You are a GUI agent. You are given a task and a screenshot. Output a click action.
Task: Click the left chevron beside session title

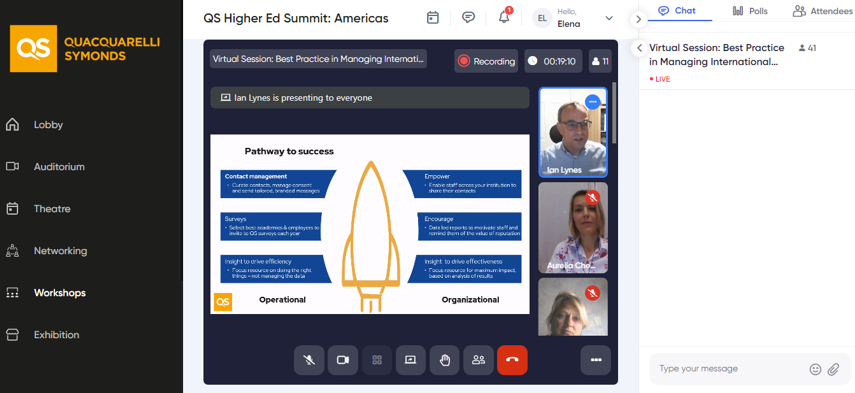point(639,47)
